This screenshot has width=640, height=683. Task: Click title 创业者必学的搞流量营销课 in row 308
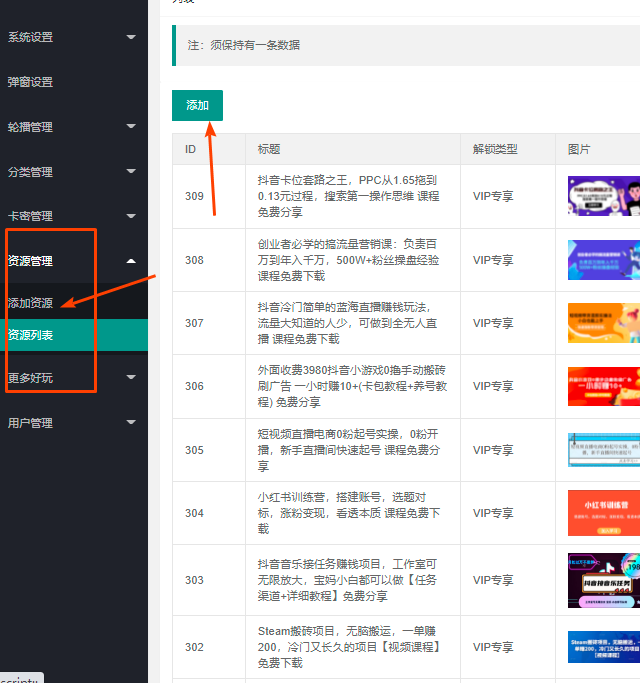[349, 260]
